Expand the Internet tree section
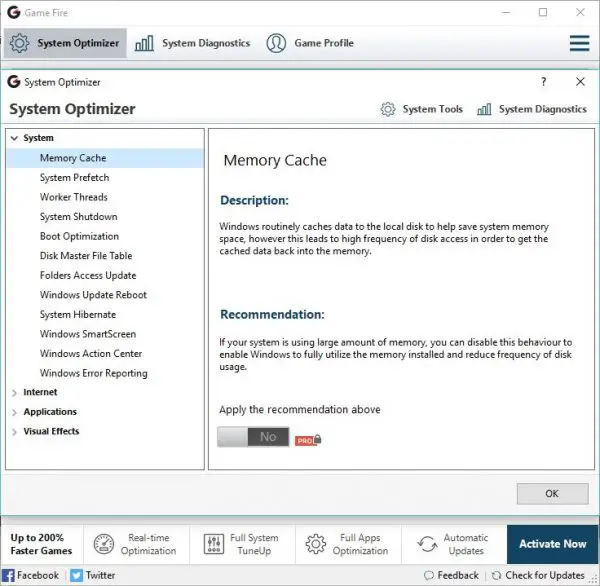 [x=14, y=393]
